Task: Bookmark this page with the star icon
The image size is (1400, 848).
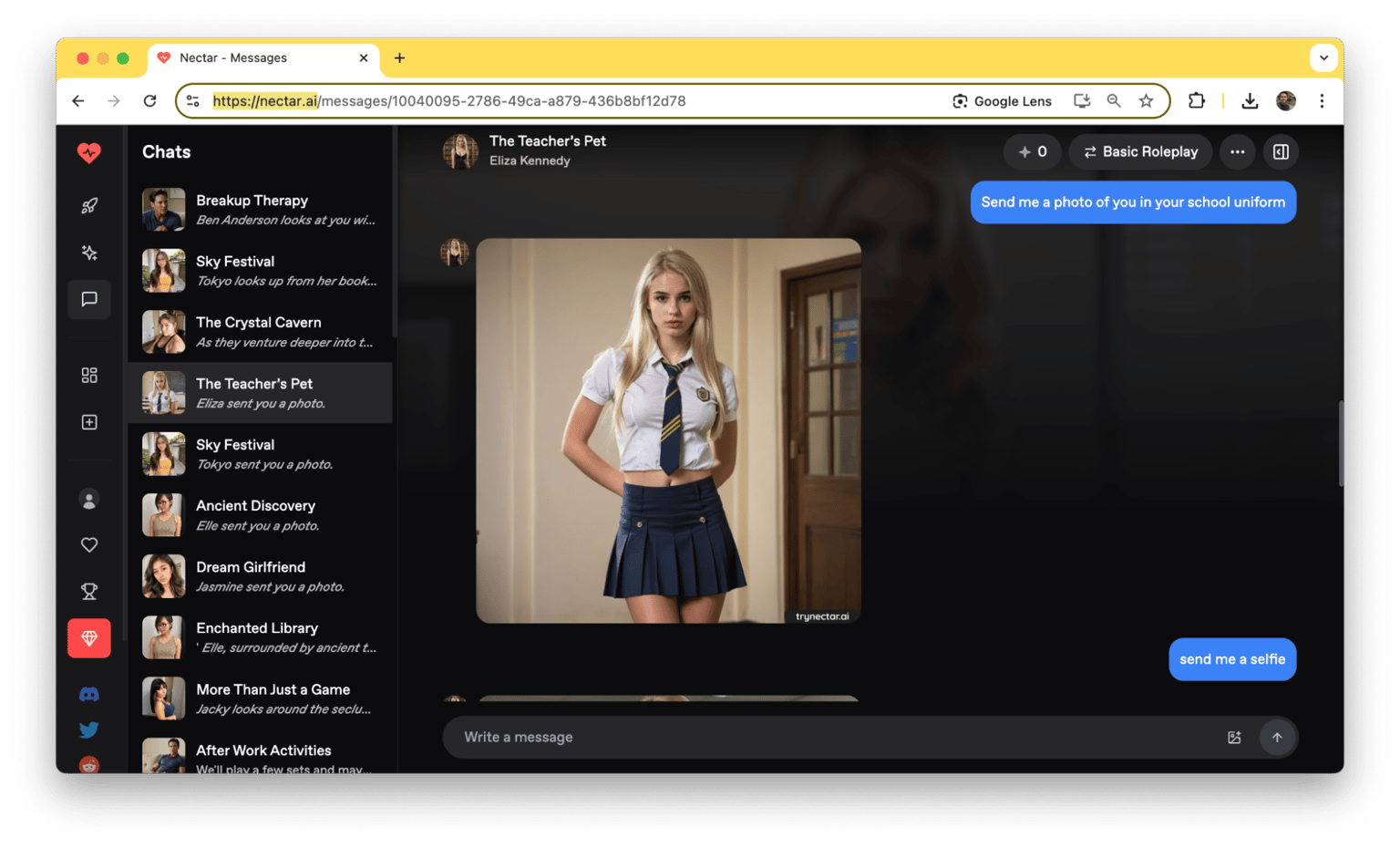Action: click(1146, 101)
